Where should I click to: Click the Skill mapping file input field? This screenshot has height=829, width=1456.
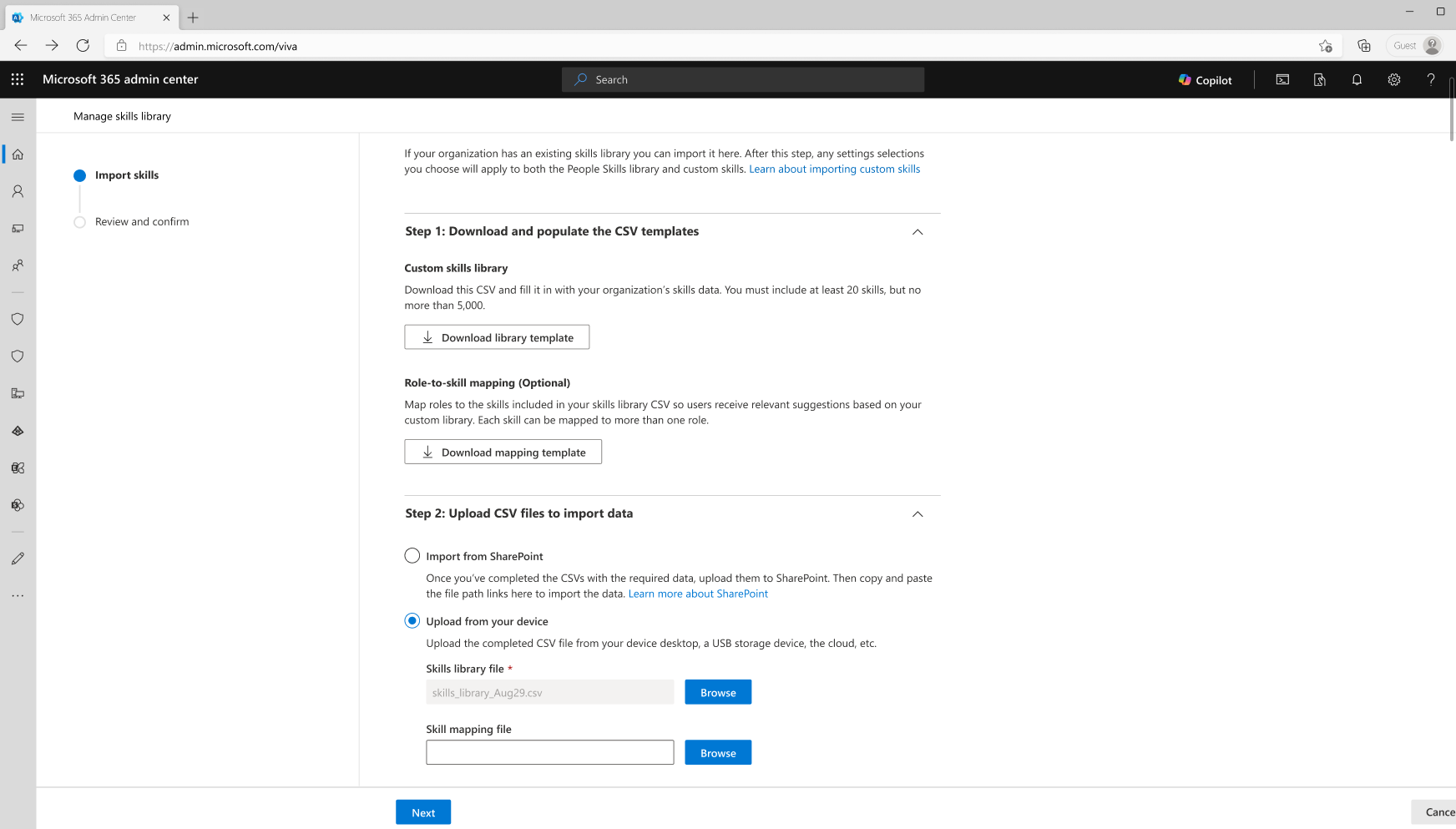(x=550, y=752)
